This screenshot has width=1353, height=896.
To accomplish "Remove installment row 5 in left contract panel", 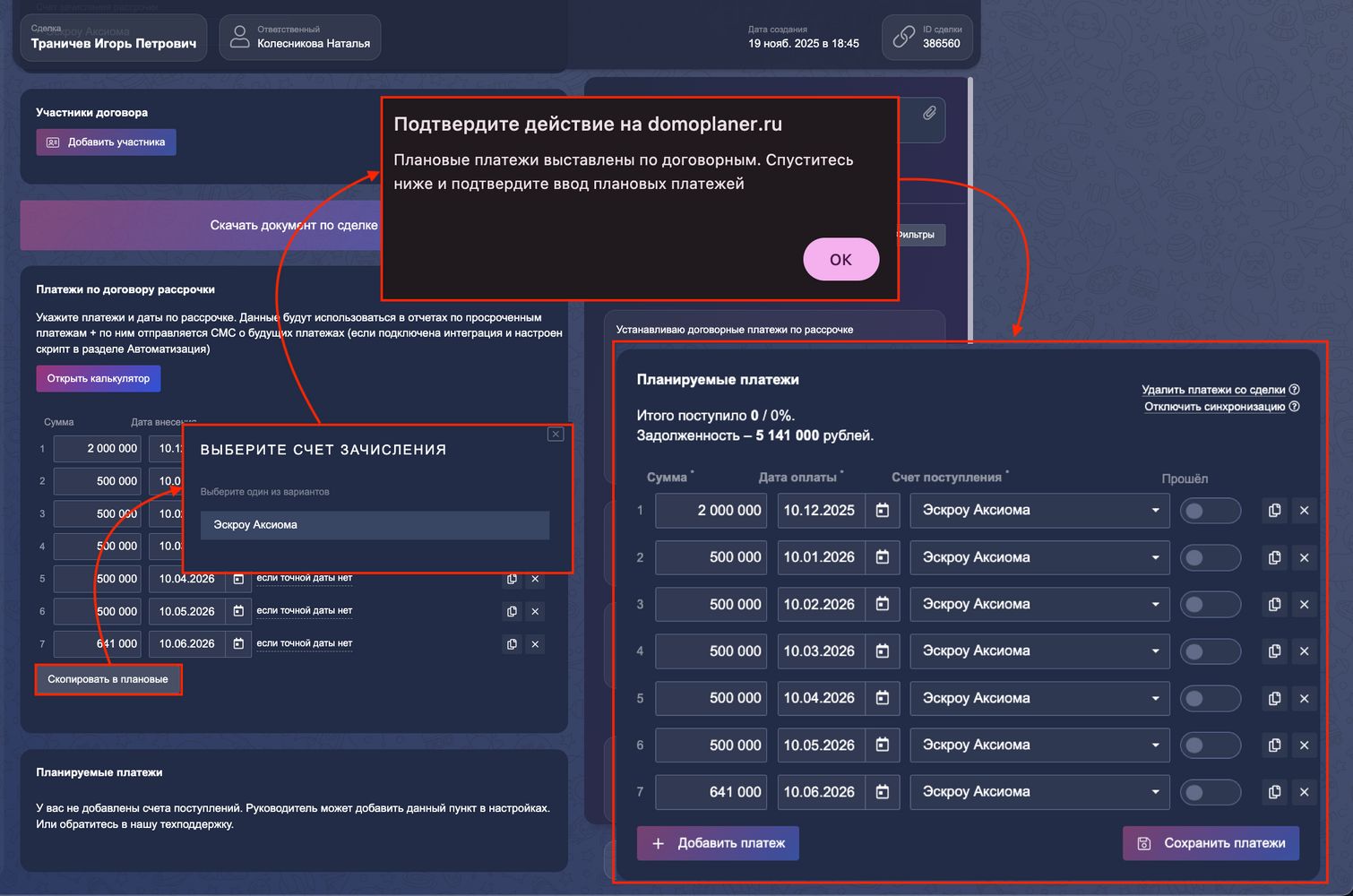I will pos(535,579).
